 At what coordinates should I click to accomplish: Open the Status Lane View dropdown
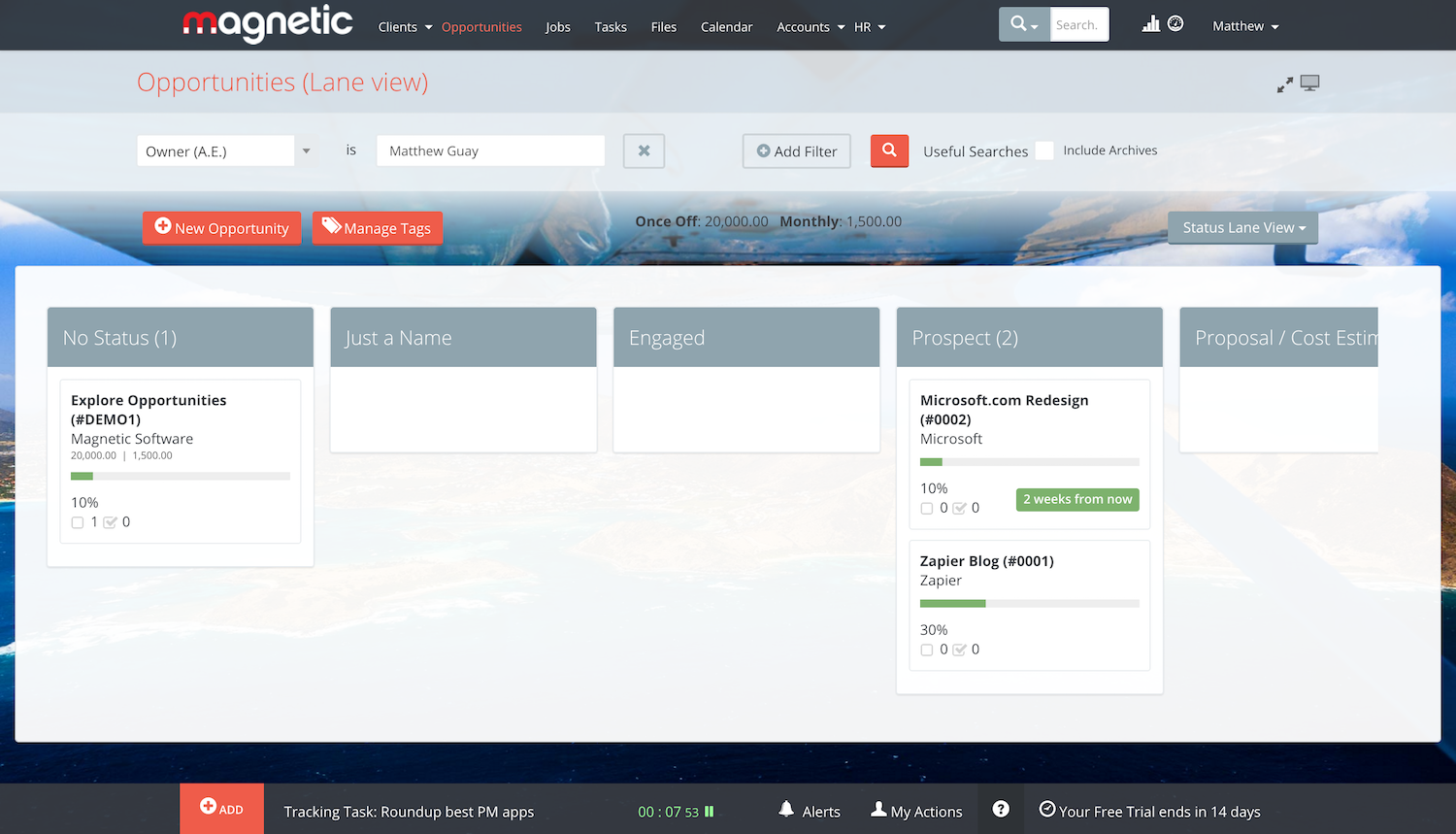(1243, 227)
